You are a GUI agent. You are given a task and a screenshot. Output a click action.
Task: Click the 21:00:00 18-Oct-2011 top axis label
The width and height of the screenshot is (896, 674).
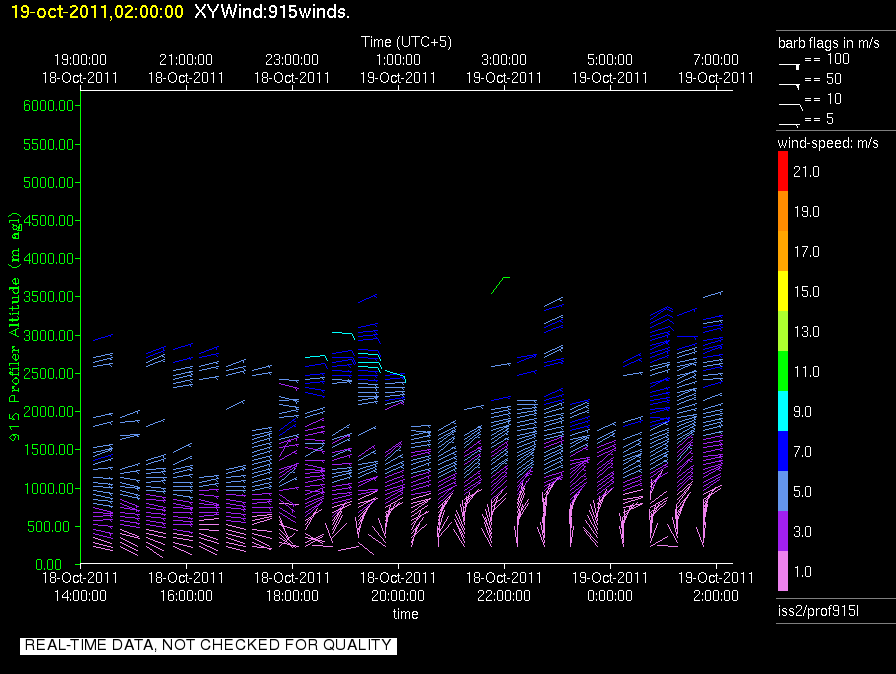point(186,69)
